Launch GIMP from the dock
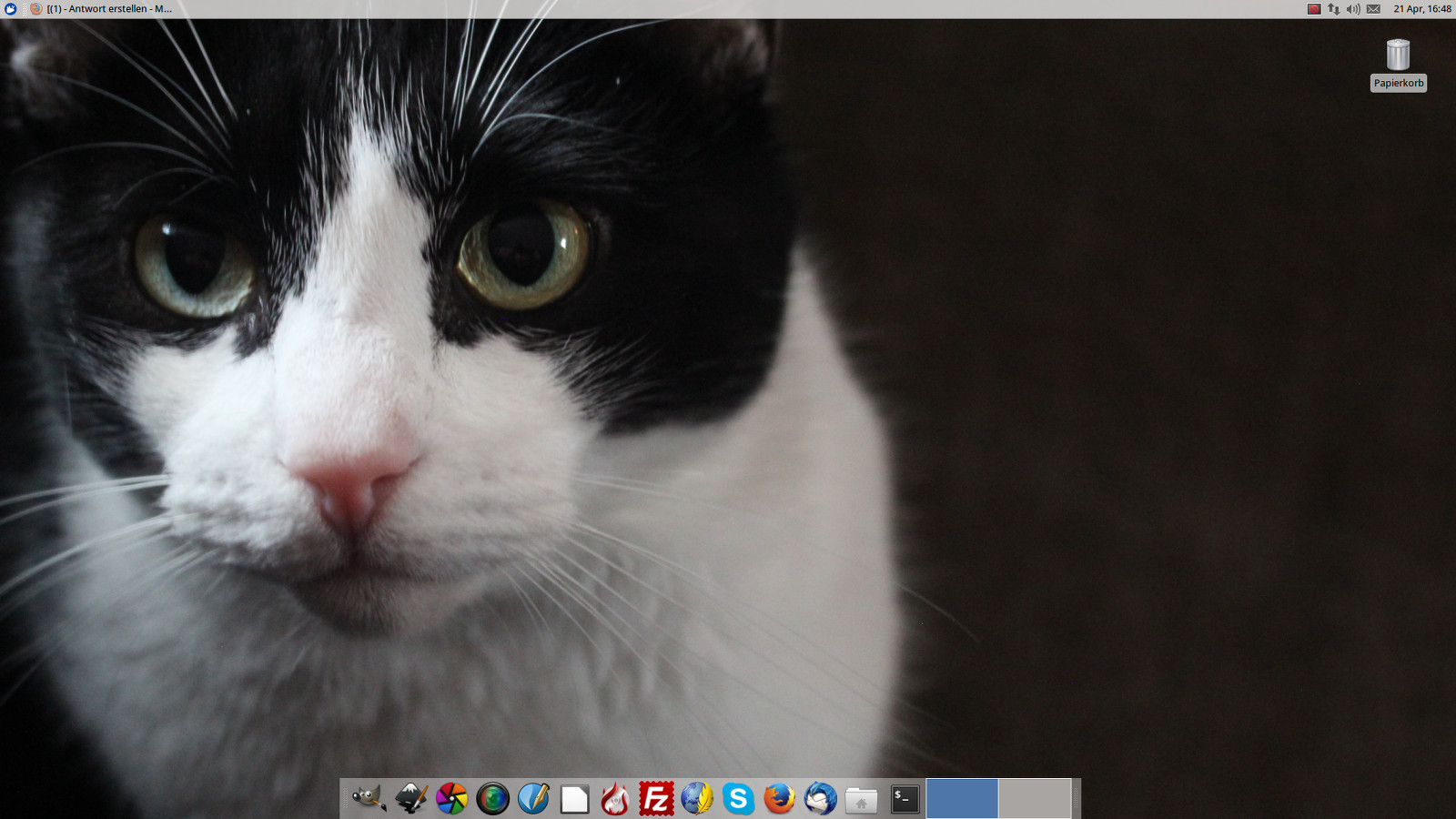This screenshot has height=819, width=1456. (369, 799)
